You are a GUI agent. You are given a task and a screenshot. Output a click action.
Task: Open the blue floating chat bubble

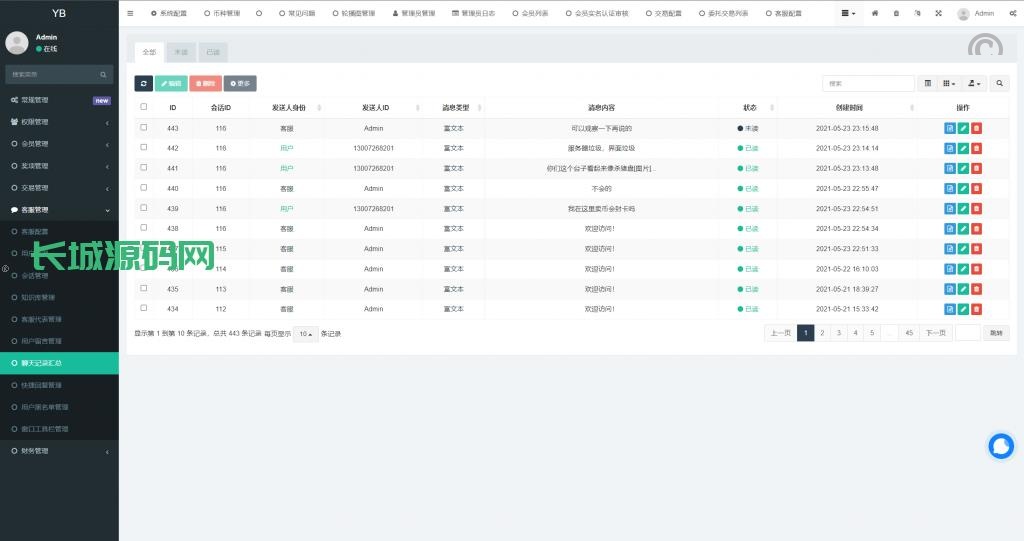tap(1000, 447)
